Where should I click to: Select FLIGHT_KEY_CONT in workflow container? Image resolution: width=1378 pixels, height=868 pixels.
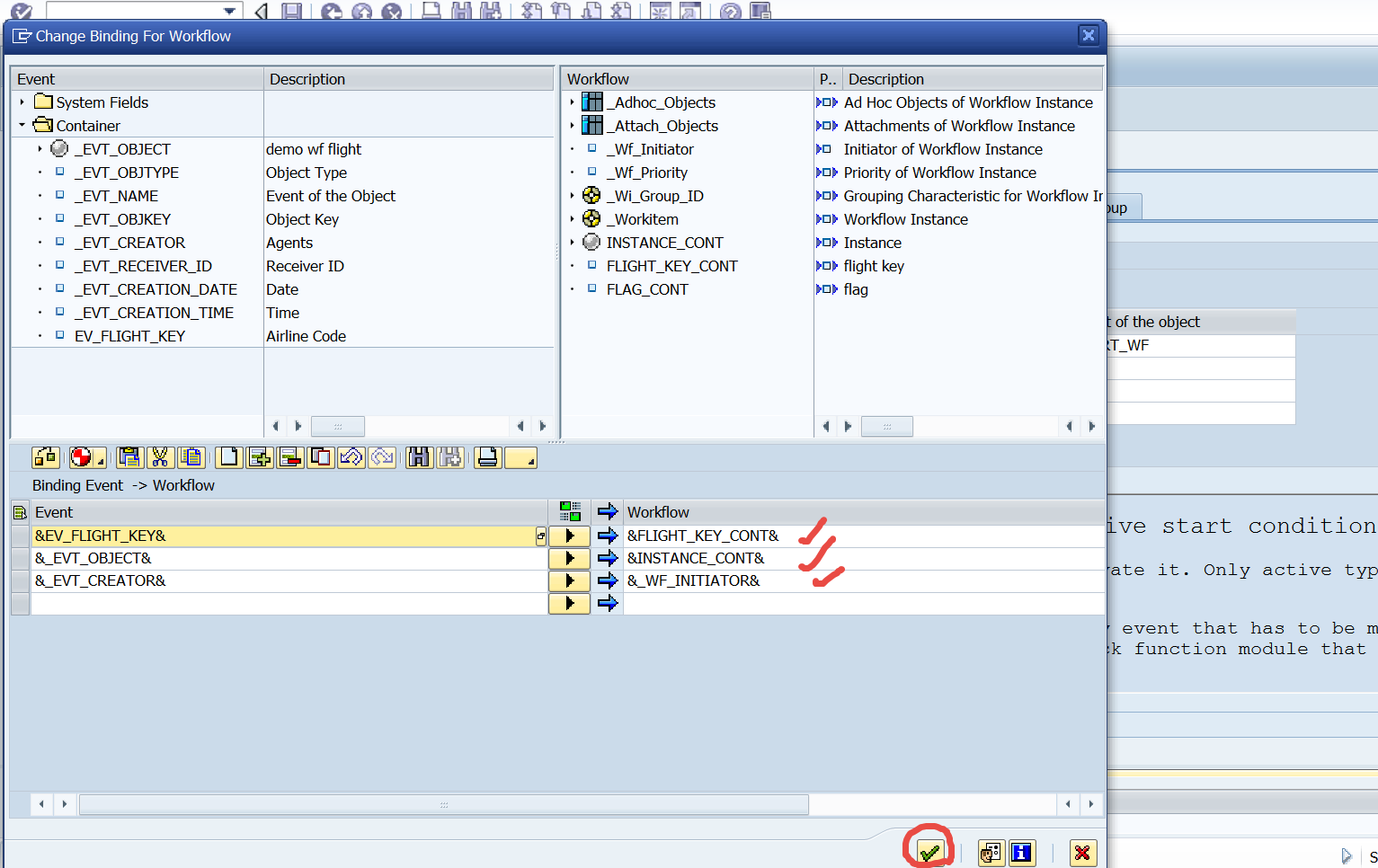click(671, 266)
